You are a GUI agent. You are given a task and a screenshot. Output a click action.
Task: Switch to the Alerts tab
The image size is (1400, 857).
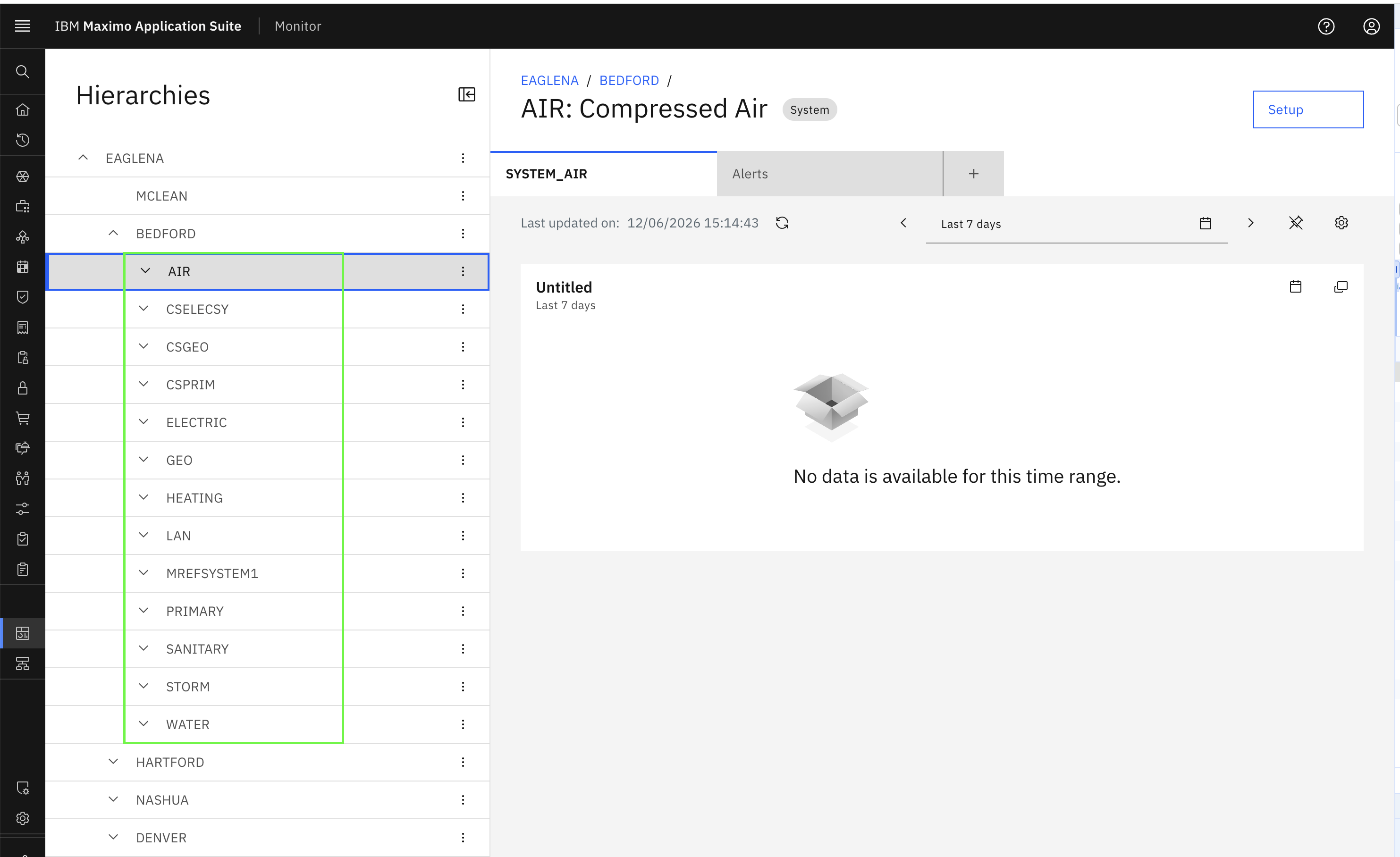(829, 174)
